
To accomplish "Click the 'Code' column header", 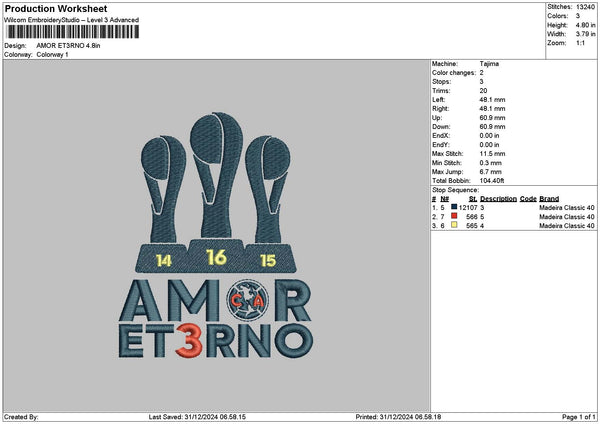I will pos(528,199).
